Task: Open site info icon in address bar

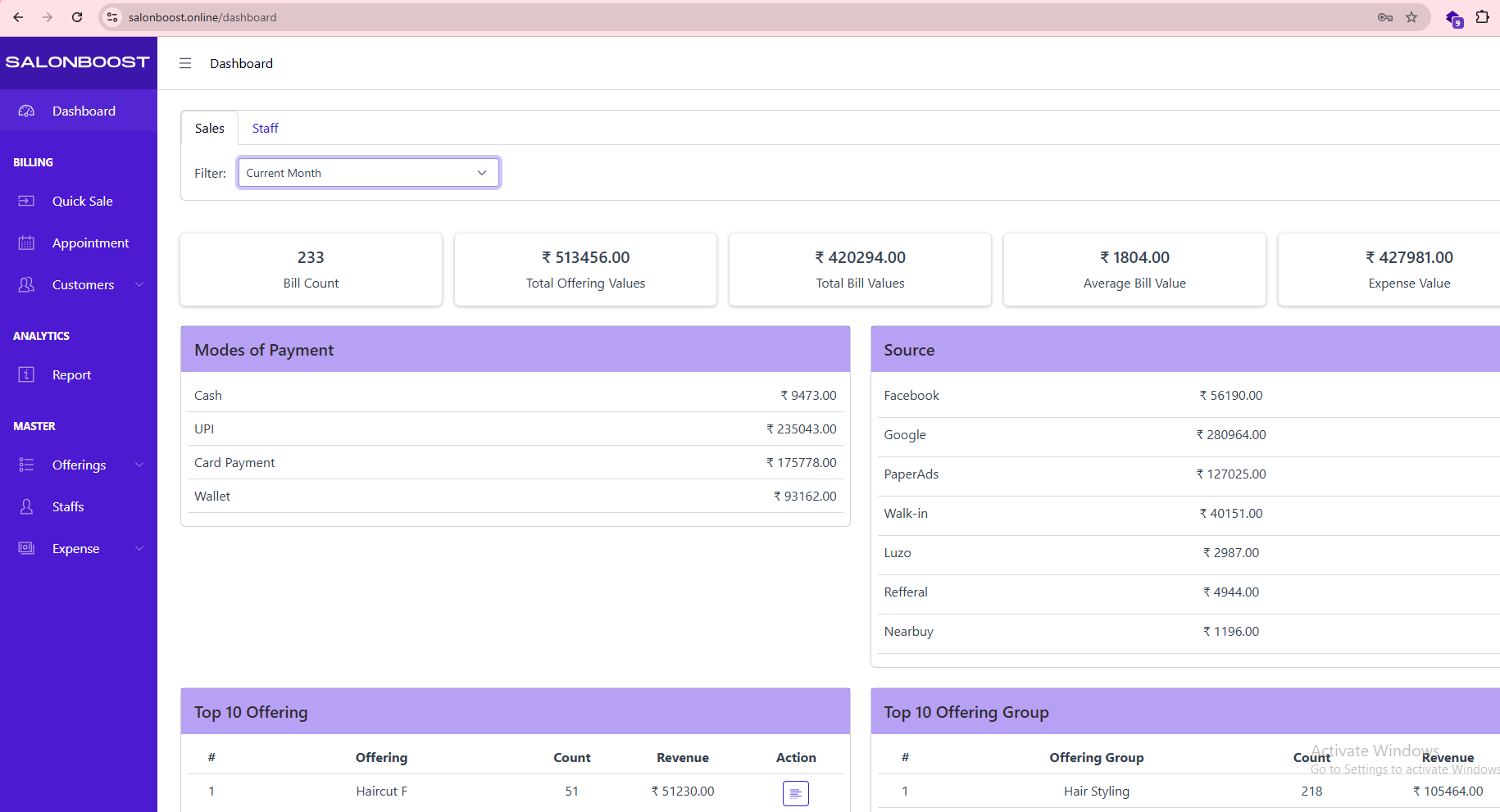Action: 113,17
